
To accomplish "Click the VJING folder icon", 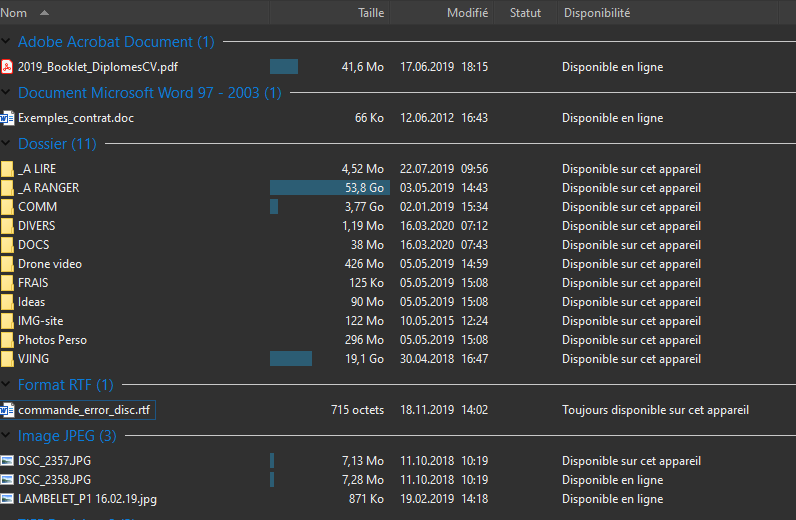I will 7,359.
